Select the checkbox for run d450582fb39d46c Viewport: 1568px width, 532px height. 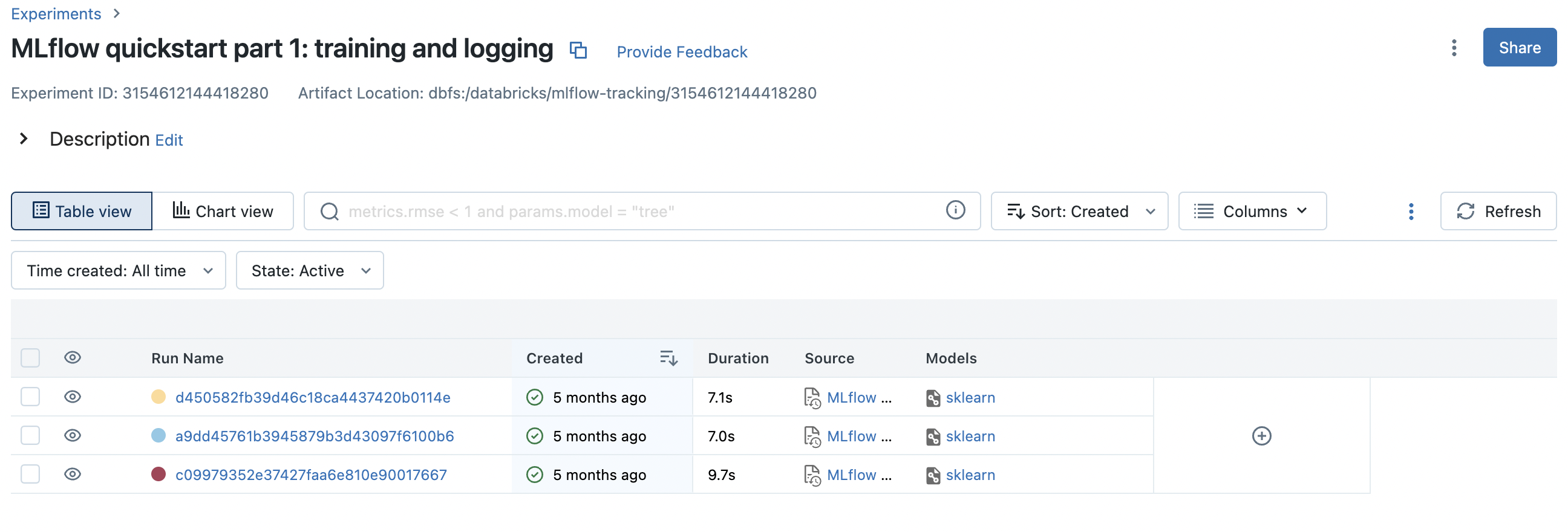30,397
